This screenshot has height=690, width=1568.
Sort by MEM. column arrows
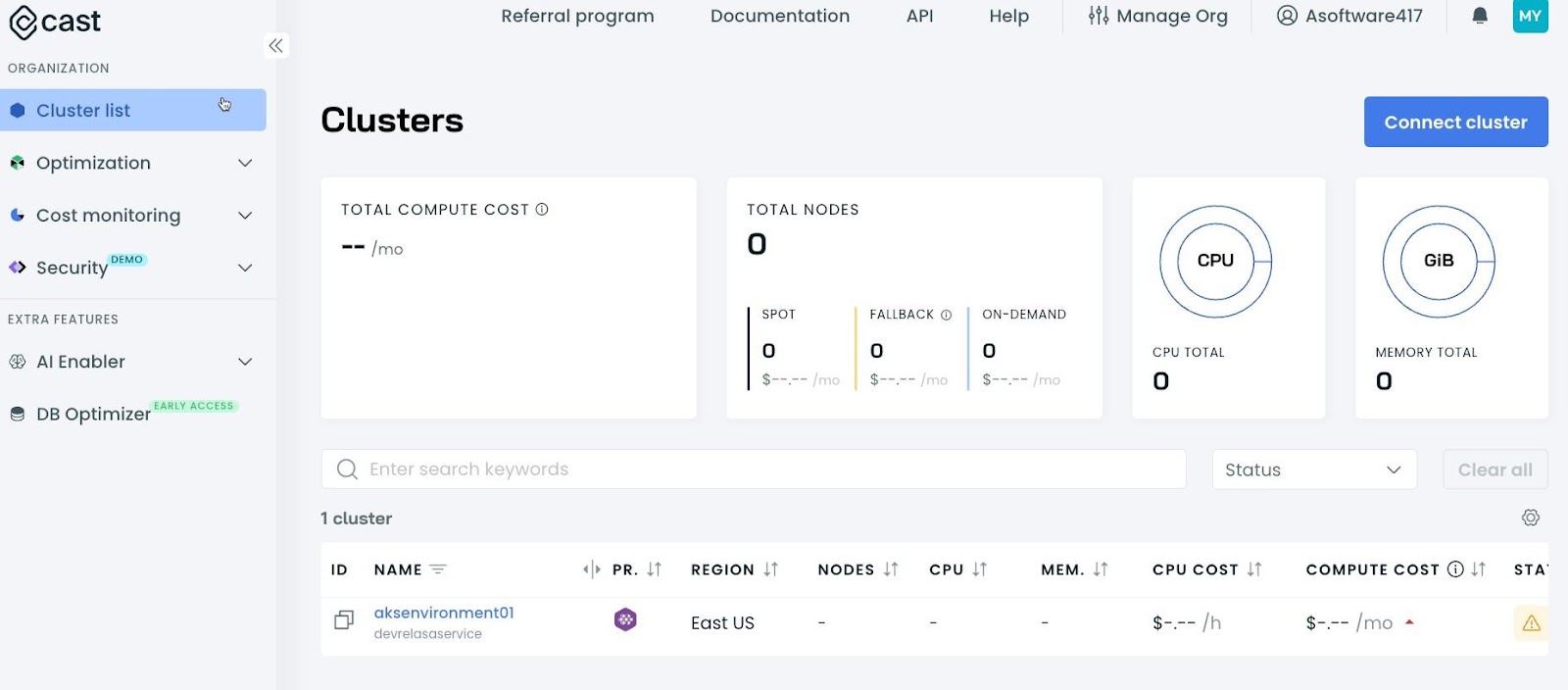1101,569
